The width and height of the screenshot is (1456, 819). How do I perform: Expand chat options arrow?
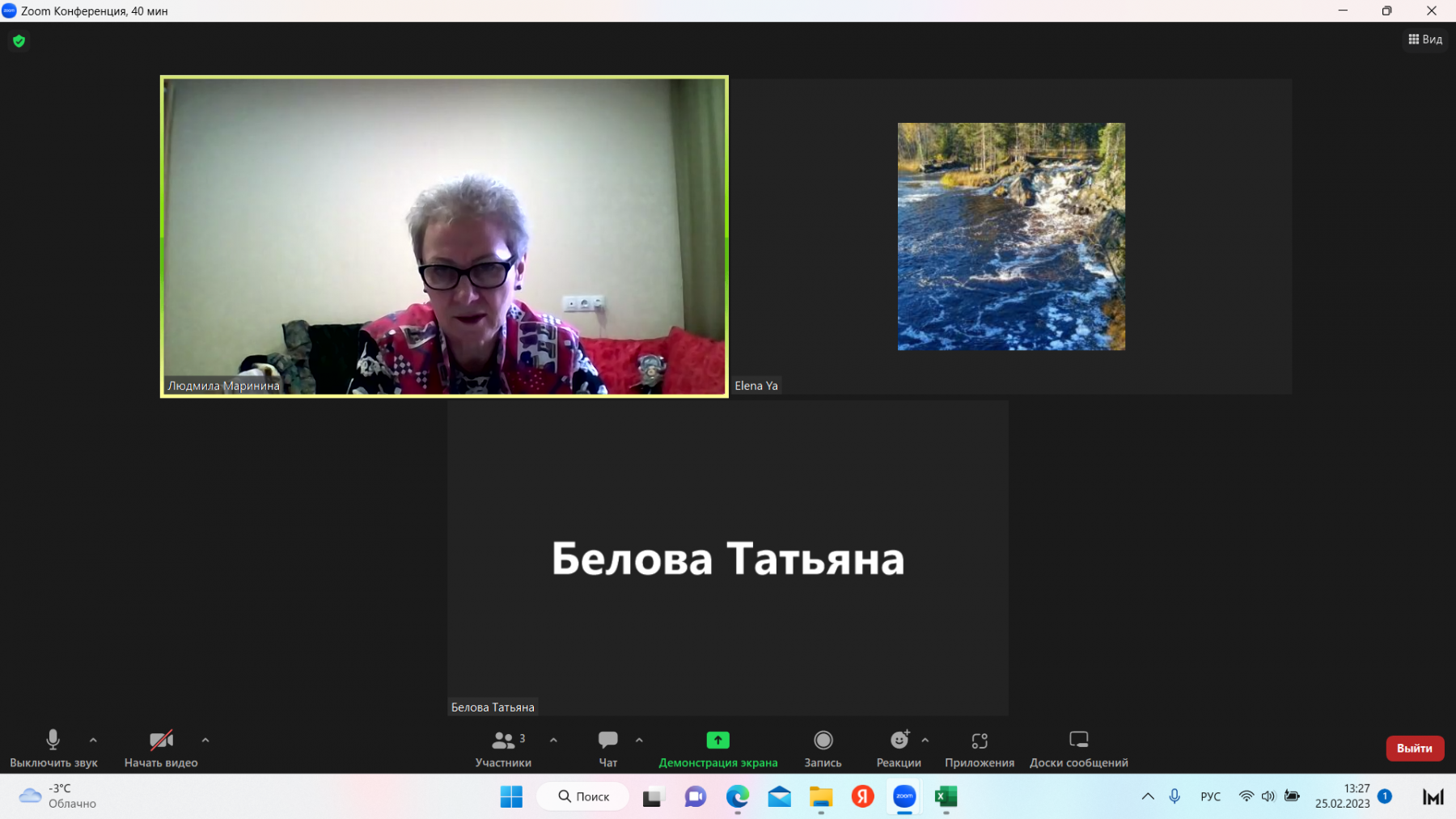639,740
